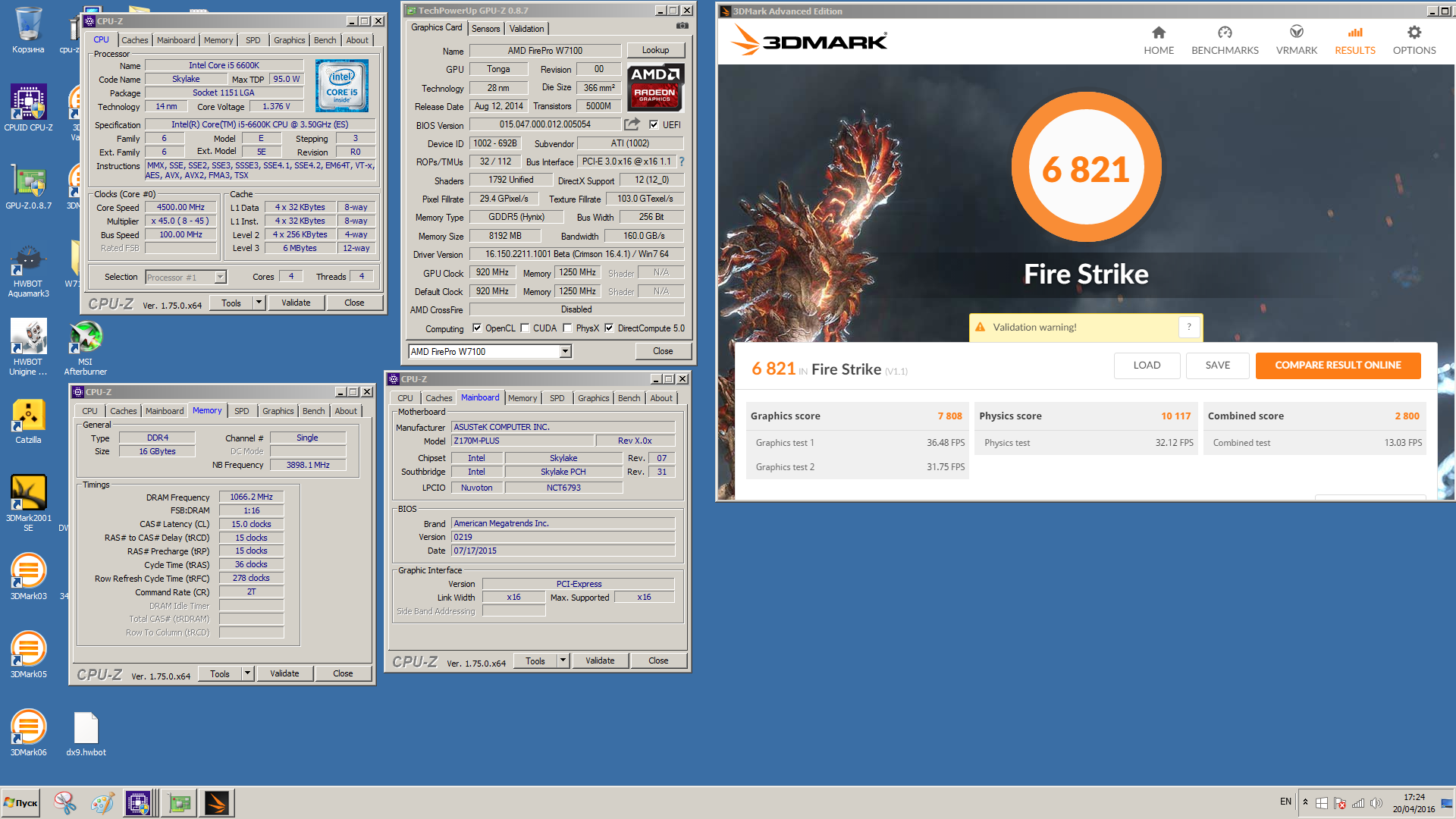The image size is (1456, 819).
Task: Open dx9.hwbot file on desktop
Action: click(x=86, y=734)
